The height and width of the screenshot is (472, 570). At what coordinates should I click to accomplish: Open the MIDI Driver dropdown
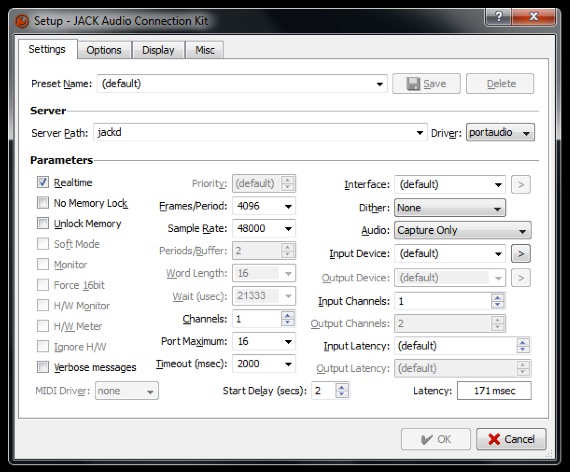(x=127, y=391)
